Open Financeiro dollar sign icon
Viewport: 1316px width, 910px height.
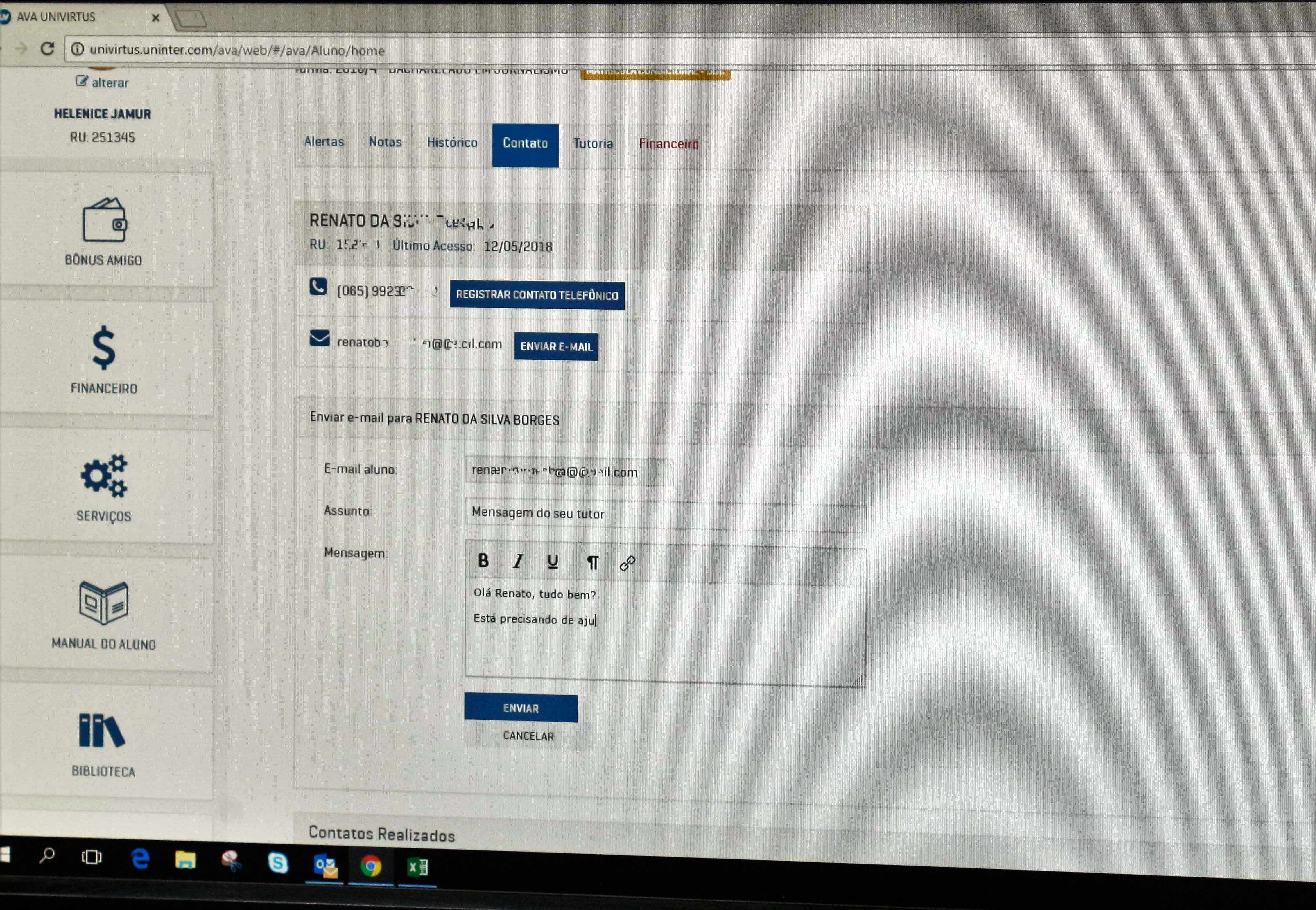click(x=104, y=348)
